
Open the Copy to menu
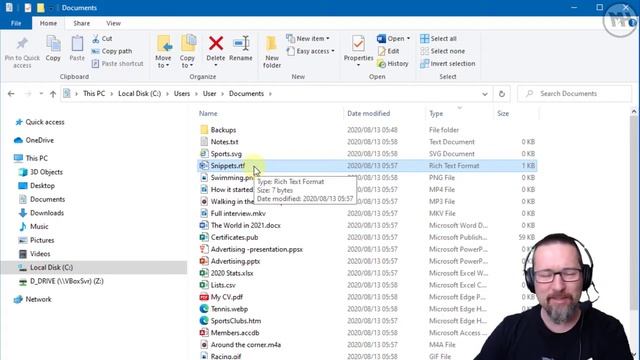click(187, 52)
